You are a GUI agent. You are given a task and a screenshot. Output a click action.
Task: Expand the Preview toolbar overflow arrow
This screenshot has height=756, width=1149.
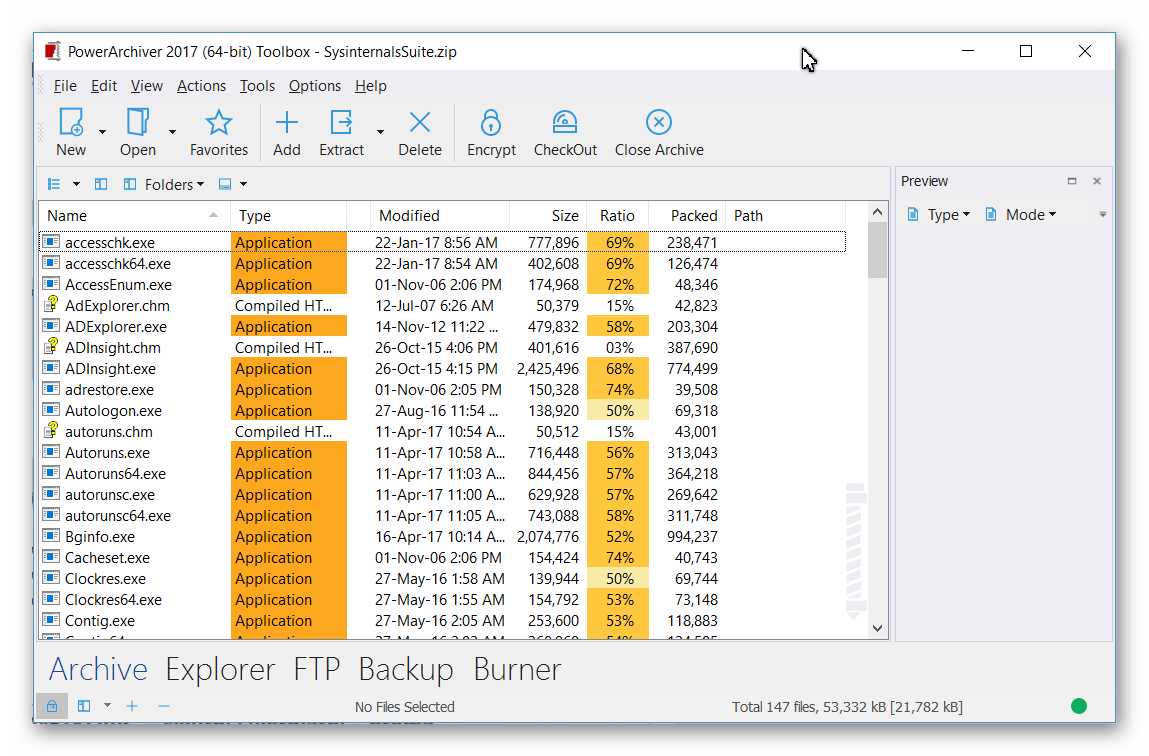1103,215
